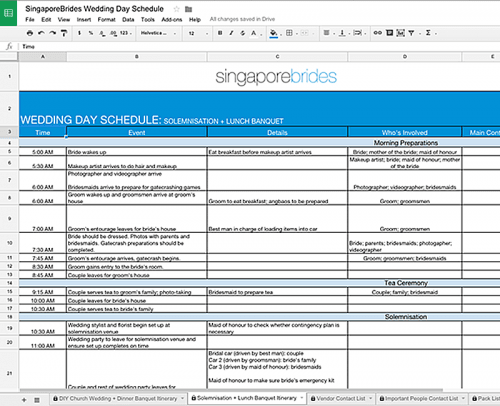Screen dimensions: 500x406
Task: Open the Functions sigma menu
Action: (x=428, y=33)
